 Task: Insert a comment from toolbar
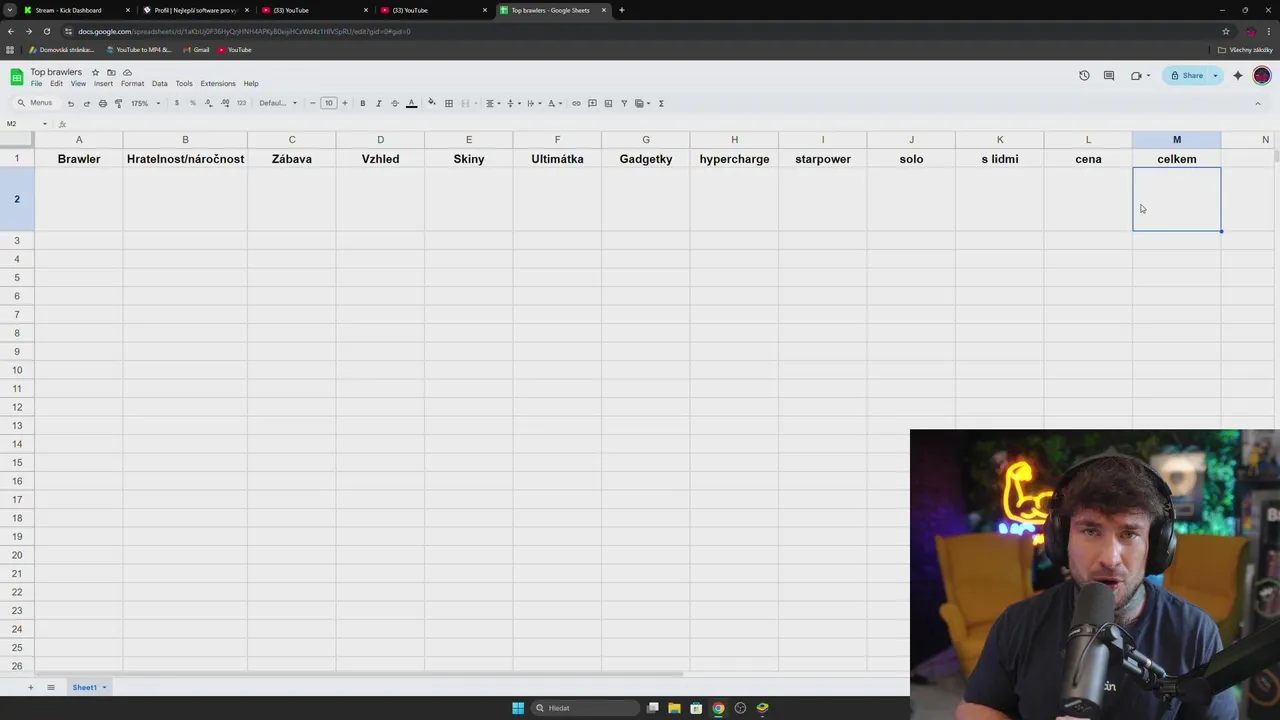pyautogui.click(x=592, y=103)
